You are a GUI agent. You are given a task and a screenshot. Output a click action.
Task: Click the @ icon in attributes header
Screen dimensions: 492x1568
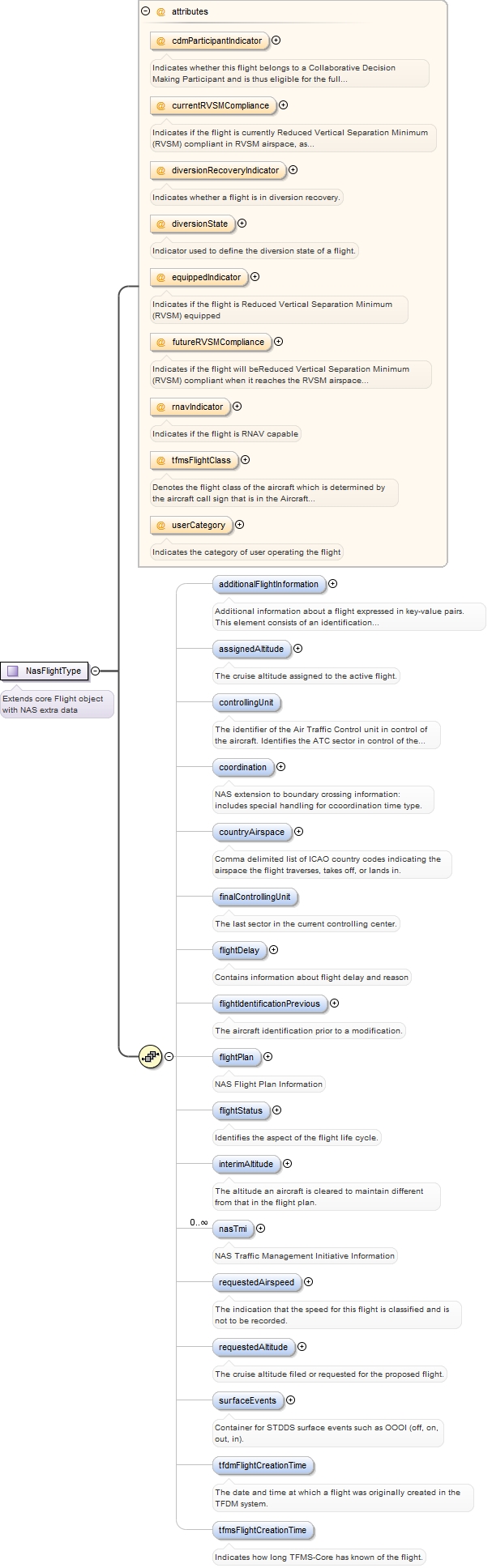point(160,11)
